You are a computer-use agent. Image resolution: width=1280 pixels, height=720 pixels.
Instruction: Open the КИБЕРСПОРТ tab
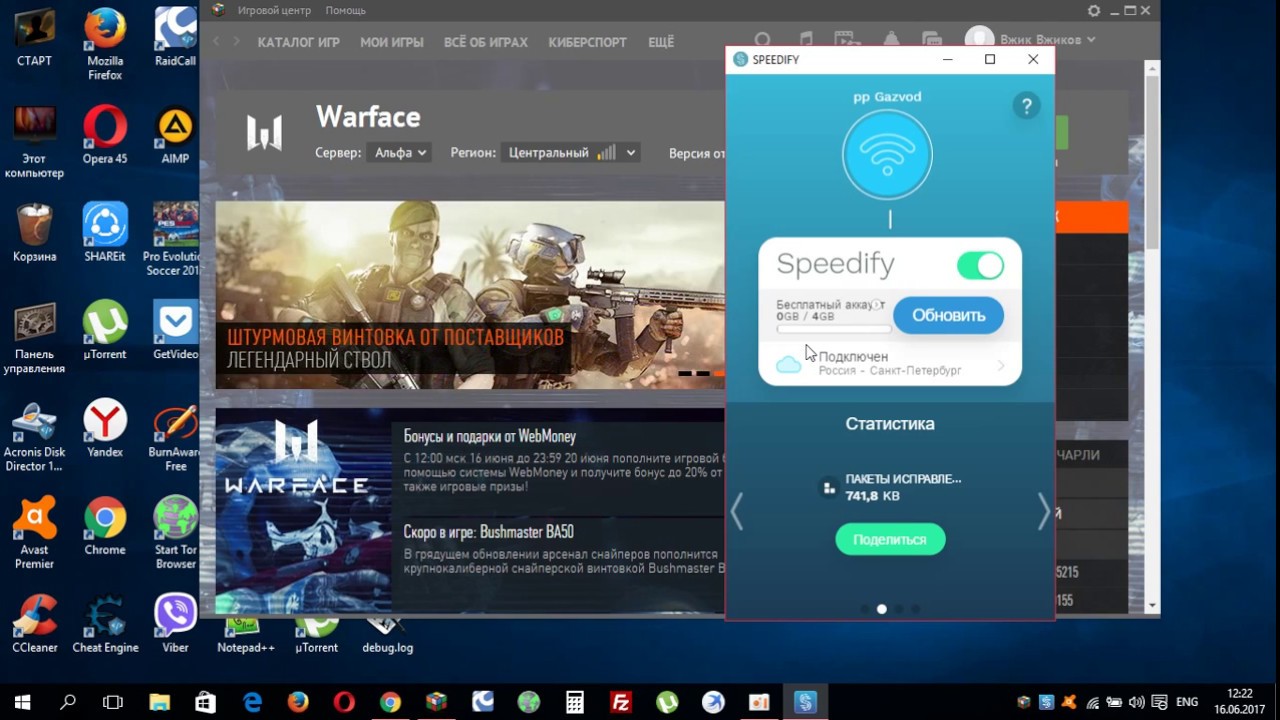click(x=588, y=42)
